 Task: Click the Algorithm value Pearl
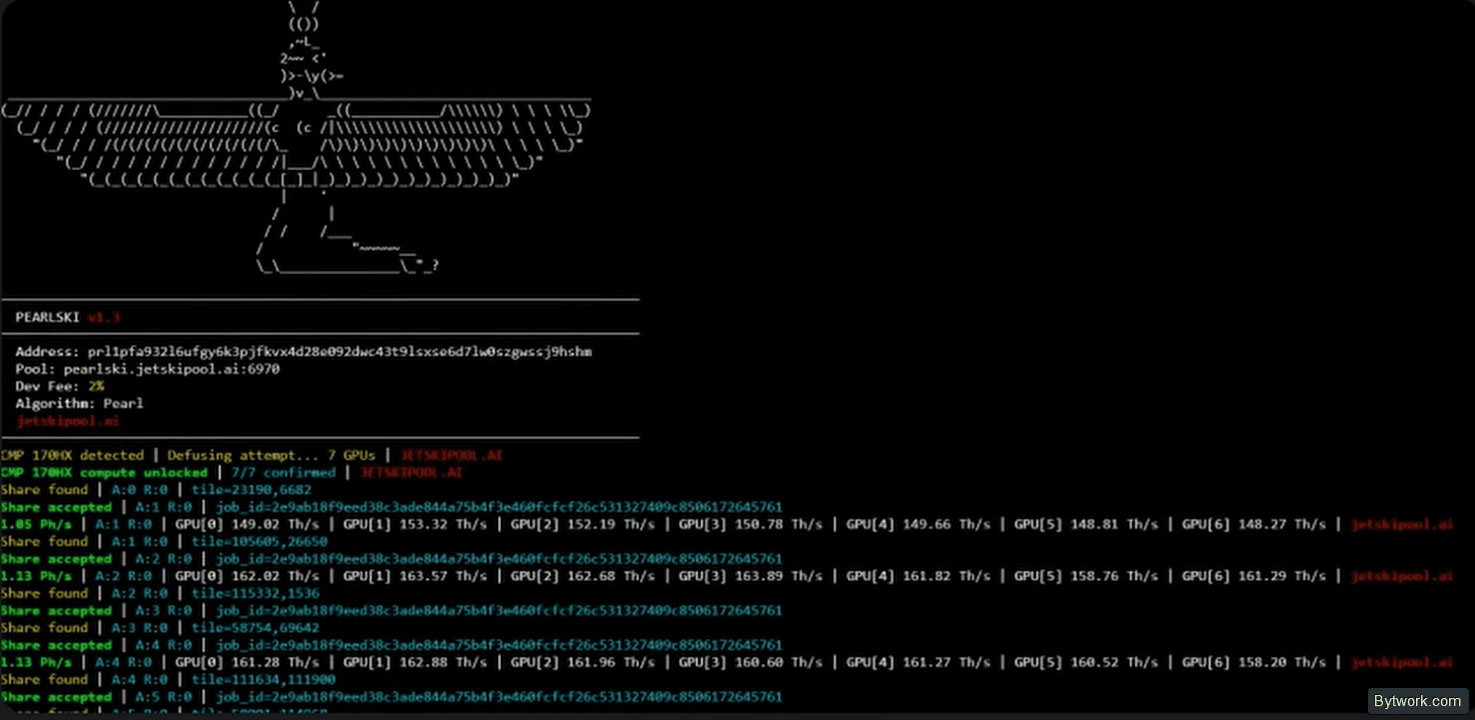(123, 403)
